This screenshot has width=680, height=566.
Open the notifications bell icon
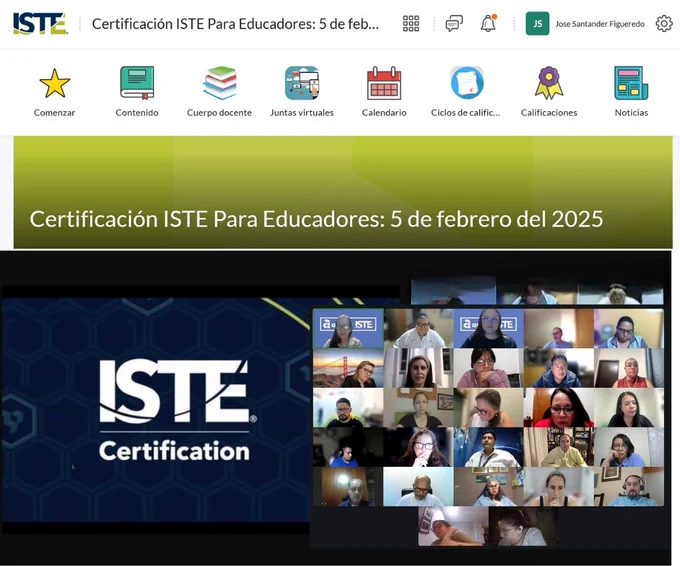point(488,23)
